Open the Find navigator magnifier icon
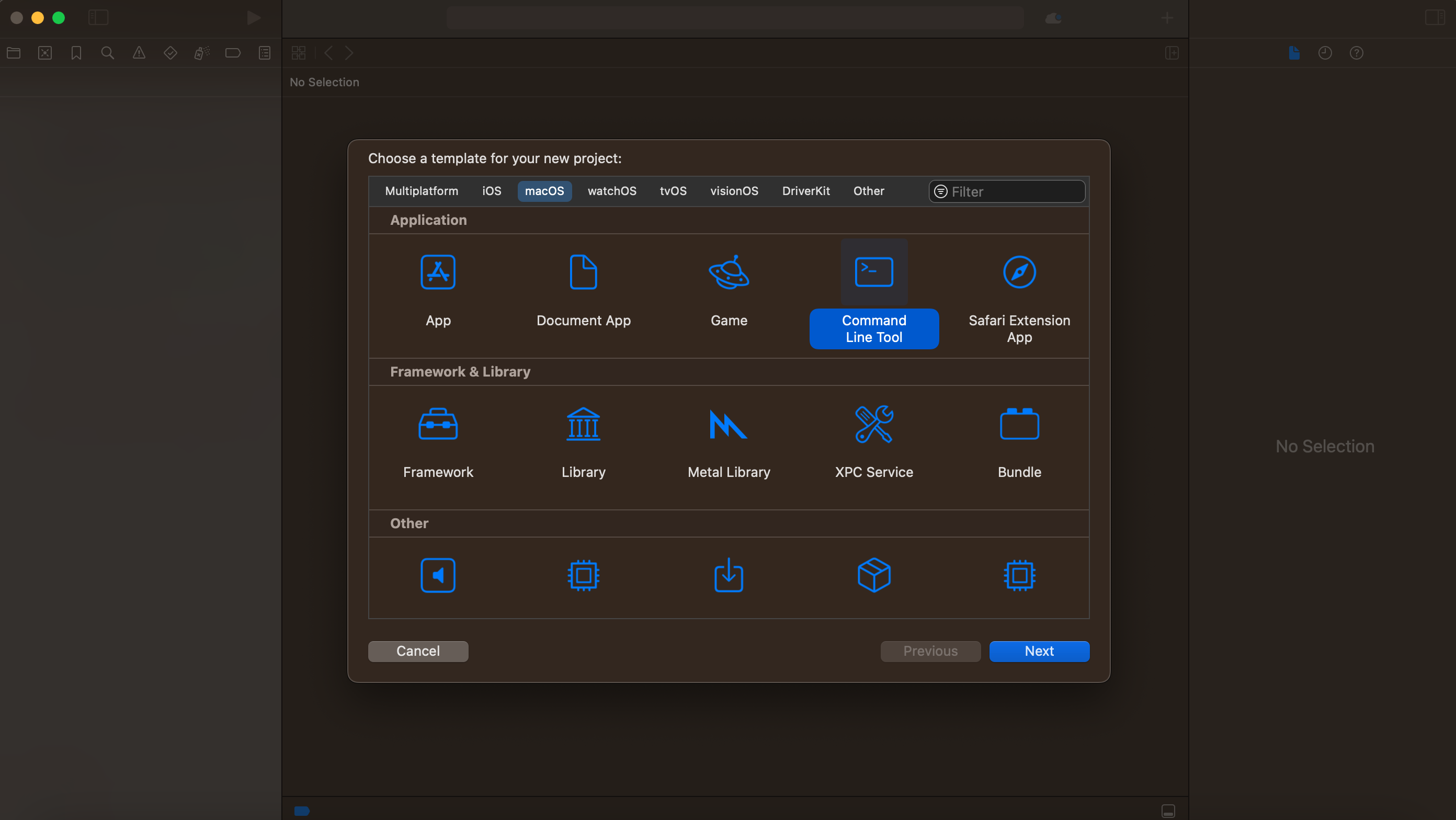The image size is (1456, 820). pos(107,52)
